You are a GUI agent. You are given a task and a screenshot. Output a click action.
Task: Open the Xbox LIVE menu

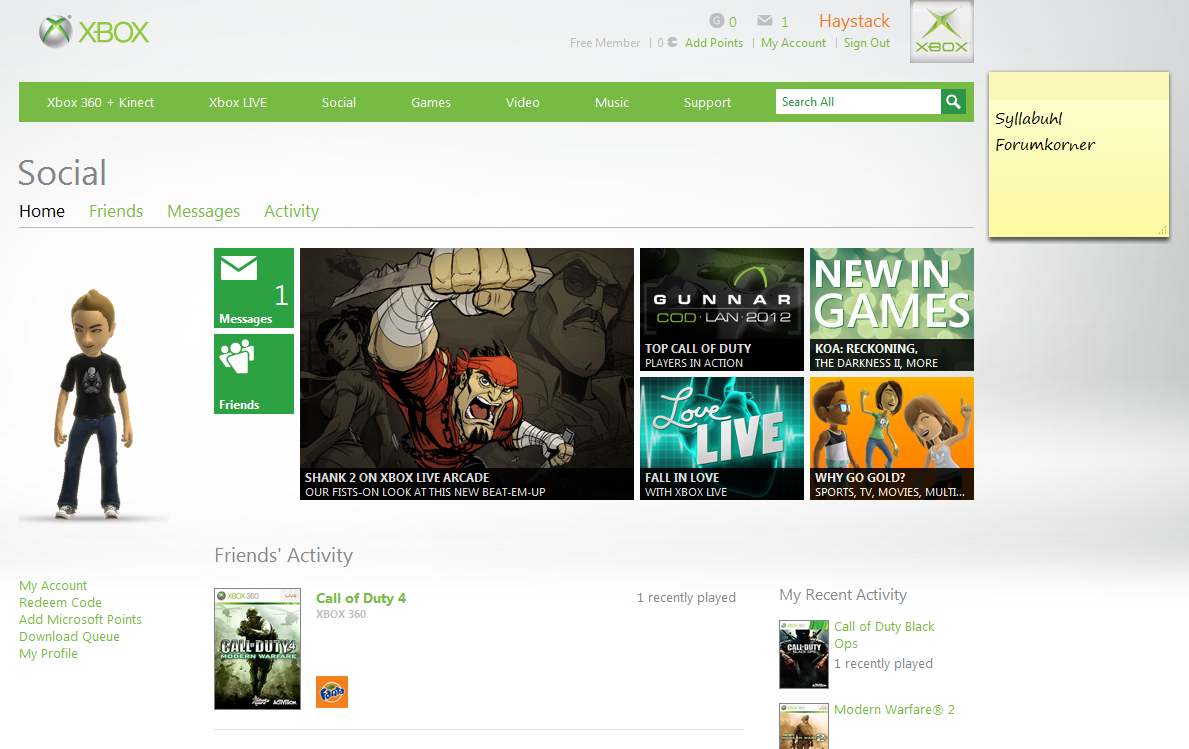pos(238,102)
